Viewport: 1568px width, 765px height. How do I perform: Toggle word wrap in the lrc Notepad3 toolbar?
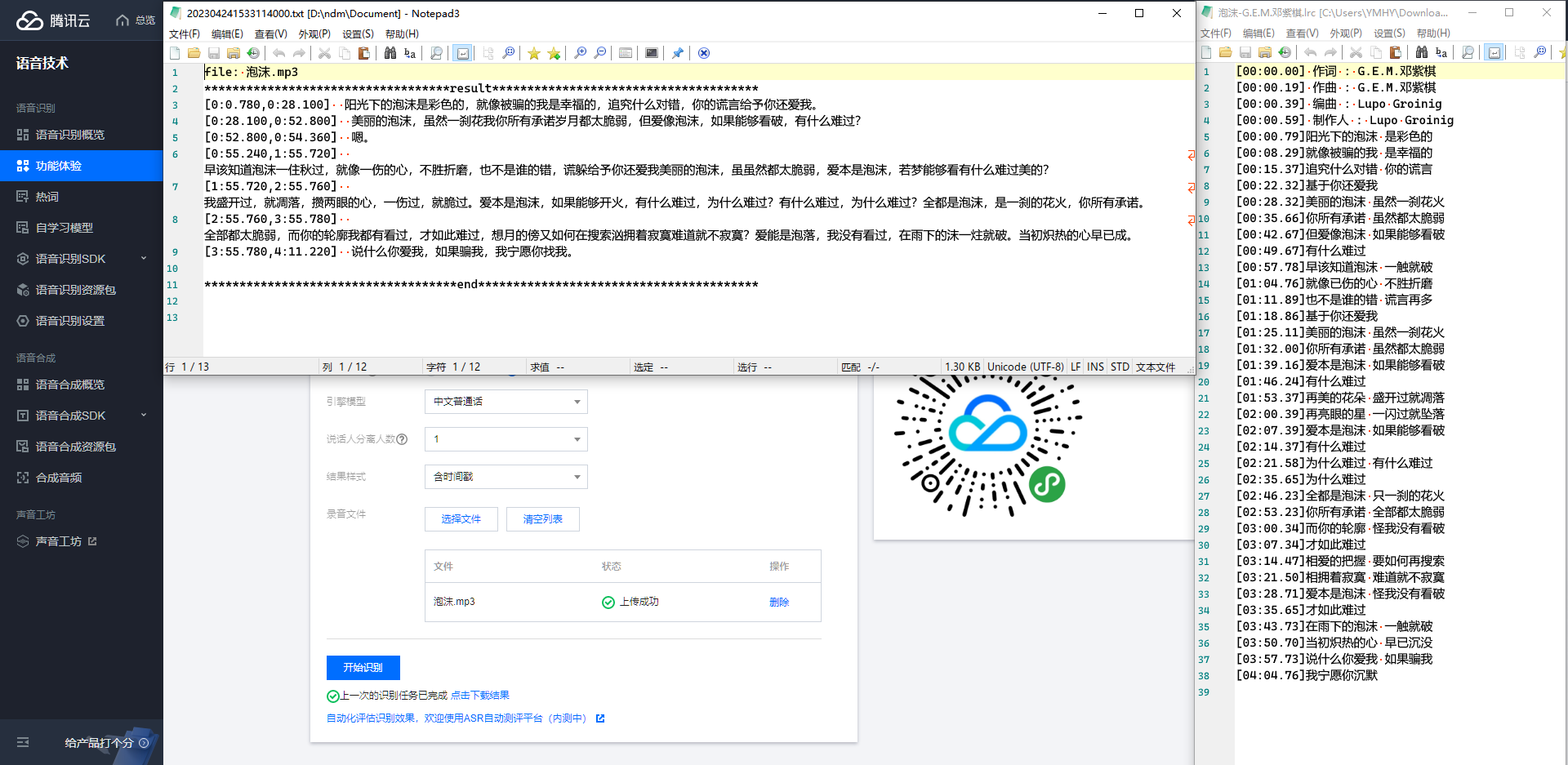click(1494, 52)
